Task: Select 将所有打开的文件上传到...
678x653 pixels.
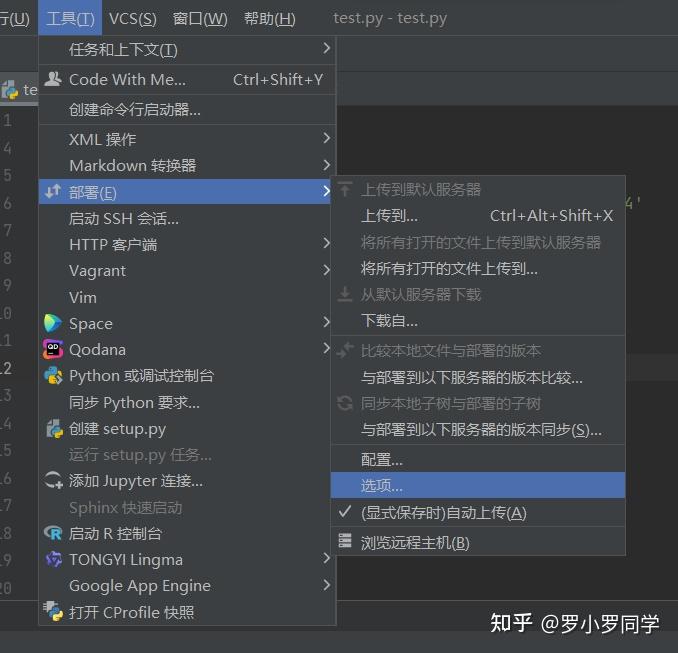Action: point(478,269)
